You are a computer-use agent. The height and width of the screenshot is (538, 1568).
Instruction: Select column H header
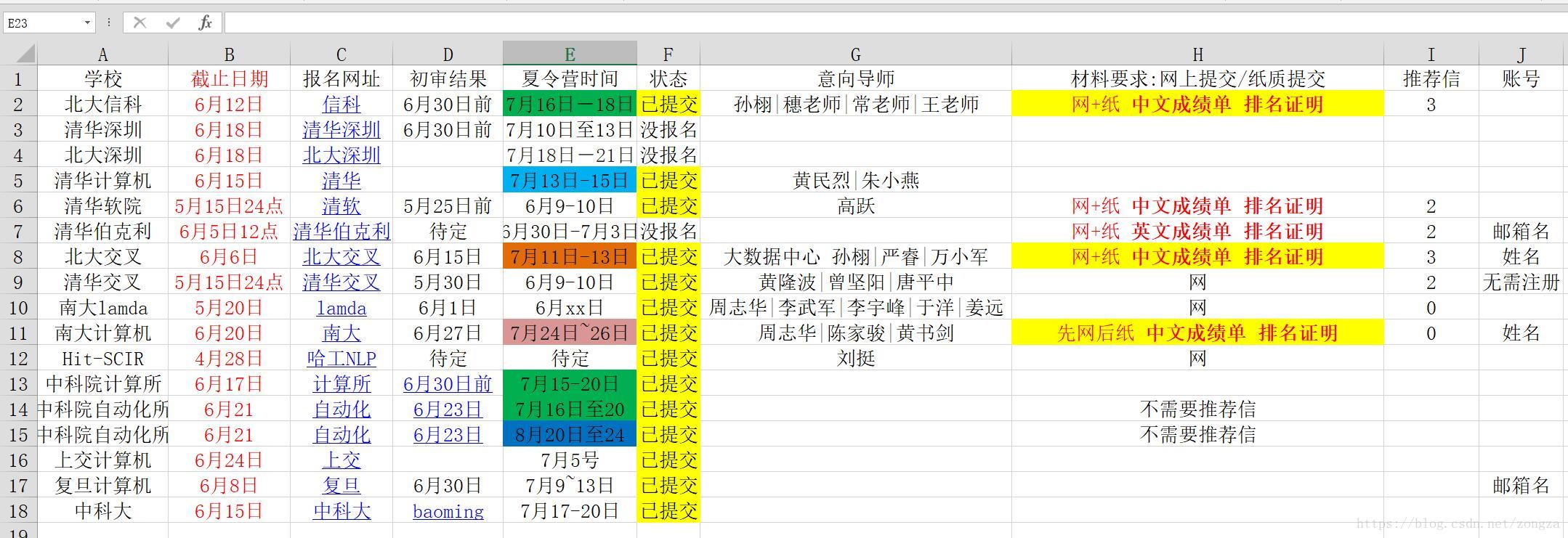(x=1197, y=54)
